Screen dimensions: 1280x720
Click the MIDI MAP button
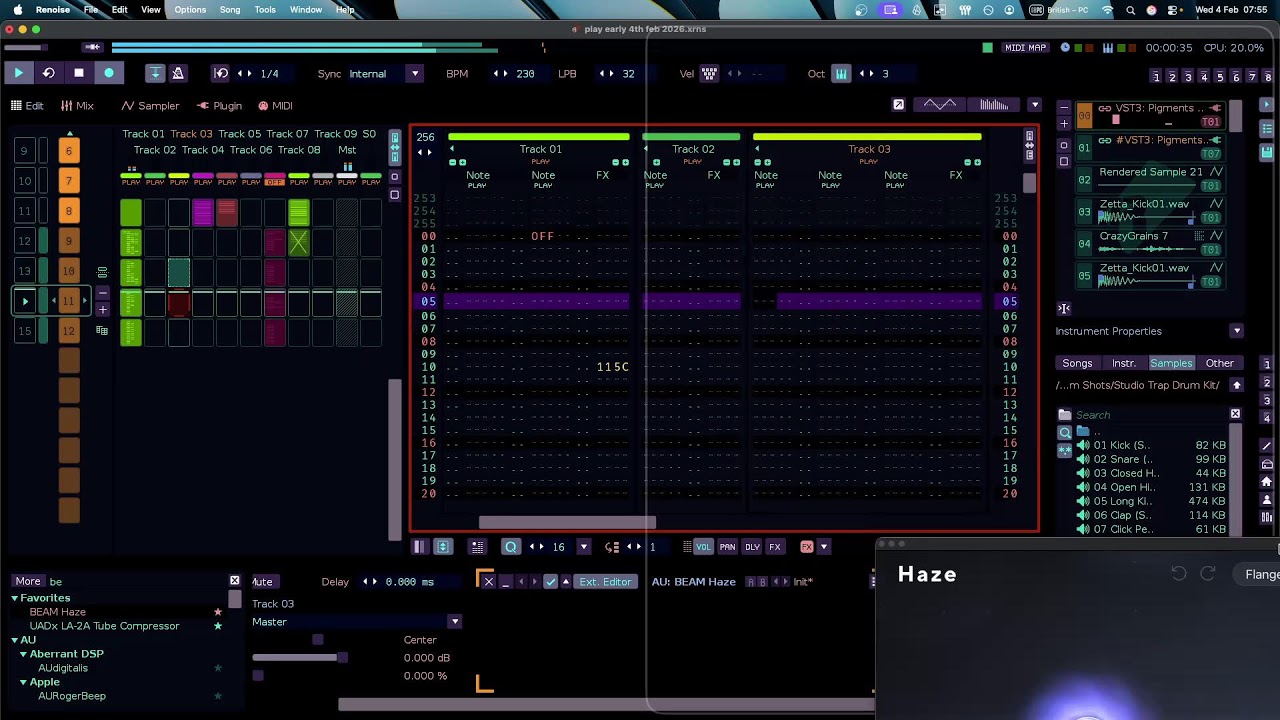pyautogui.click(x=1025, y=48)
